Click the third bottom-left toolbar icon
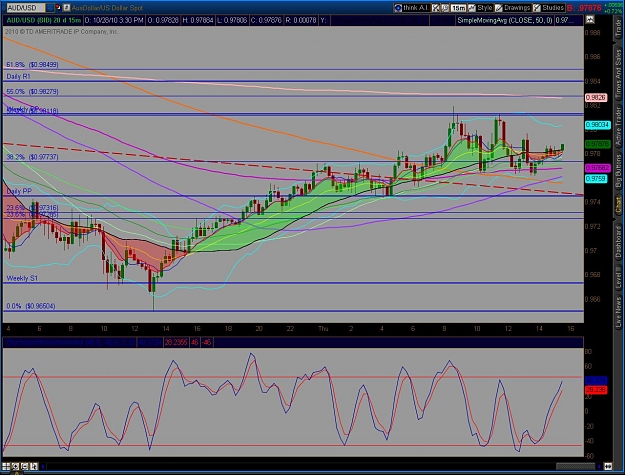Viewport: 625px width, 475px height. tap(24, 466)
